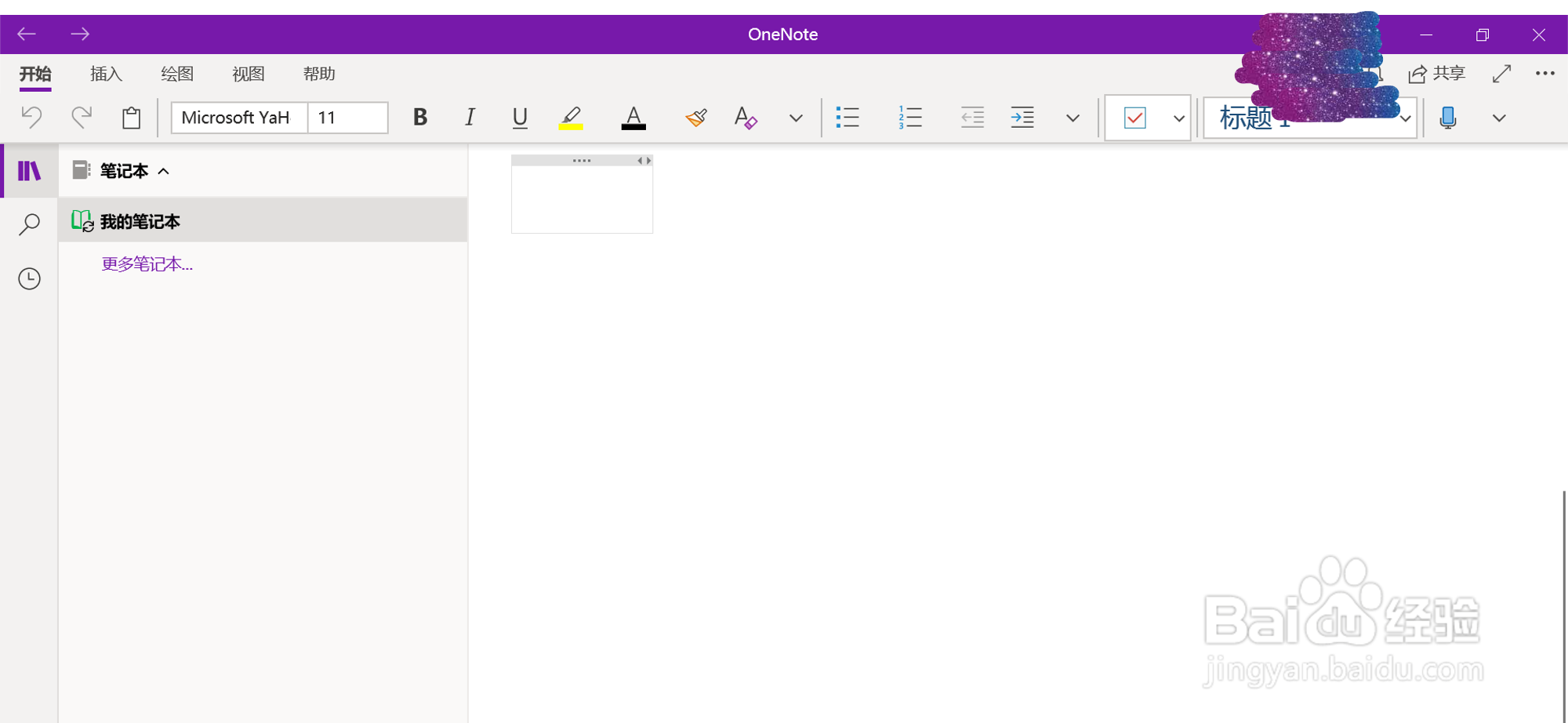Click the note container drag handle dots
Viewport: 1568px width, 723px height.
click(x=582, y=161)
